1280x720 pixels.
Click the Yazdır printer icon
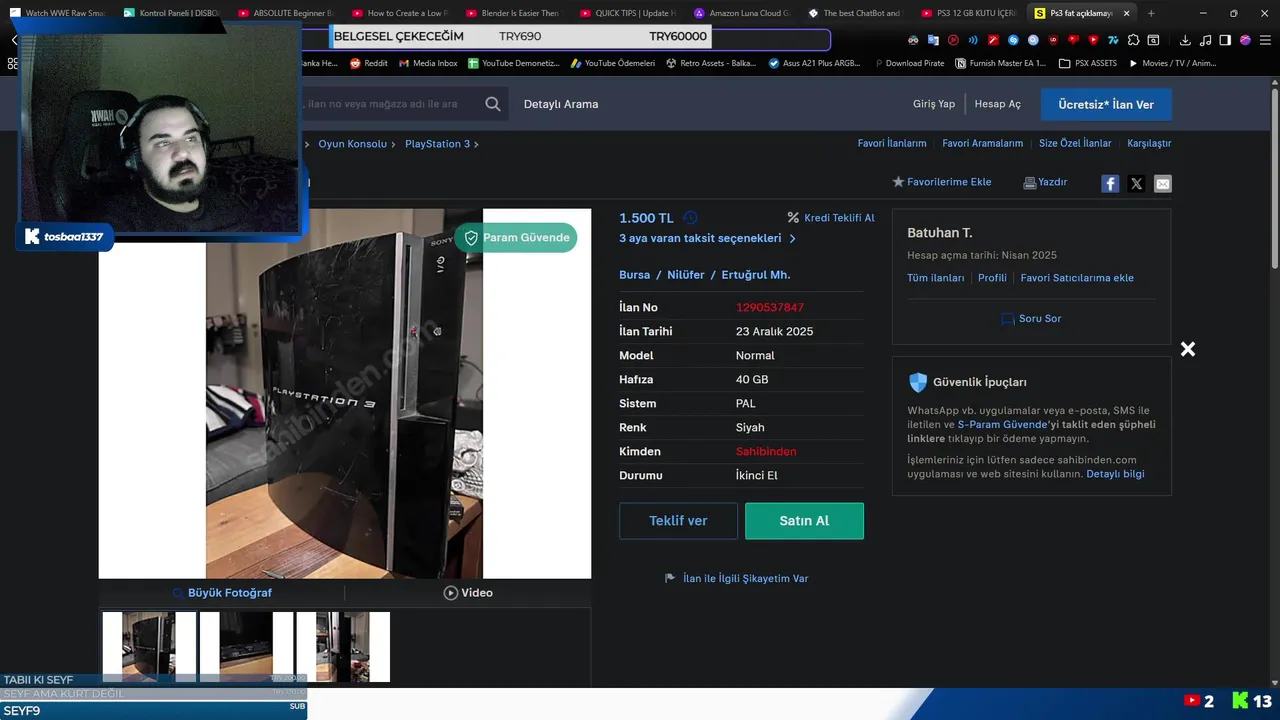click(x=1030, y=182)
